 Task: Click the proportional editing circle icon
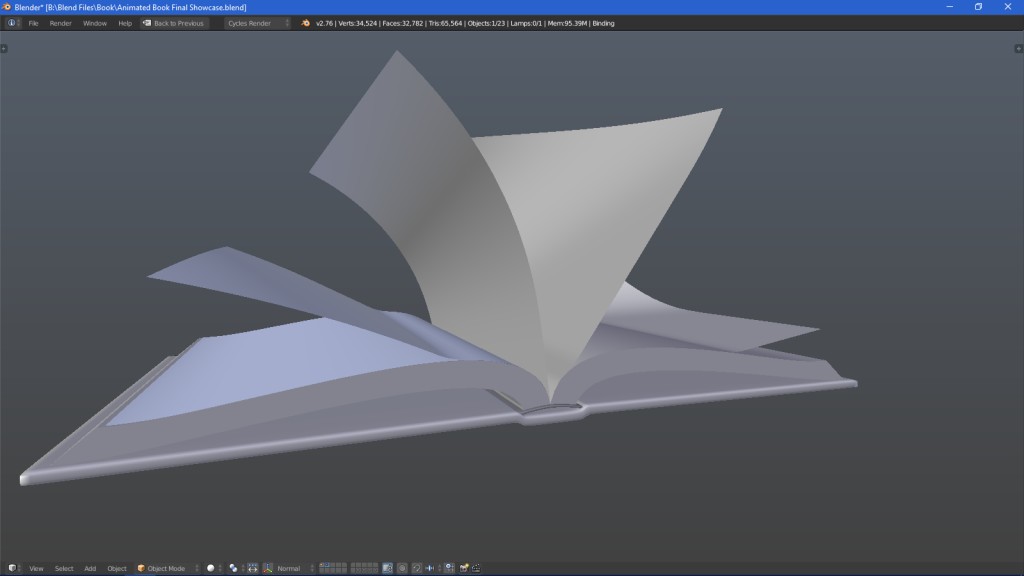402,567
